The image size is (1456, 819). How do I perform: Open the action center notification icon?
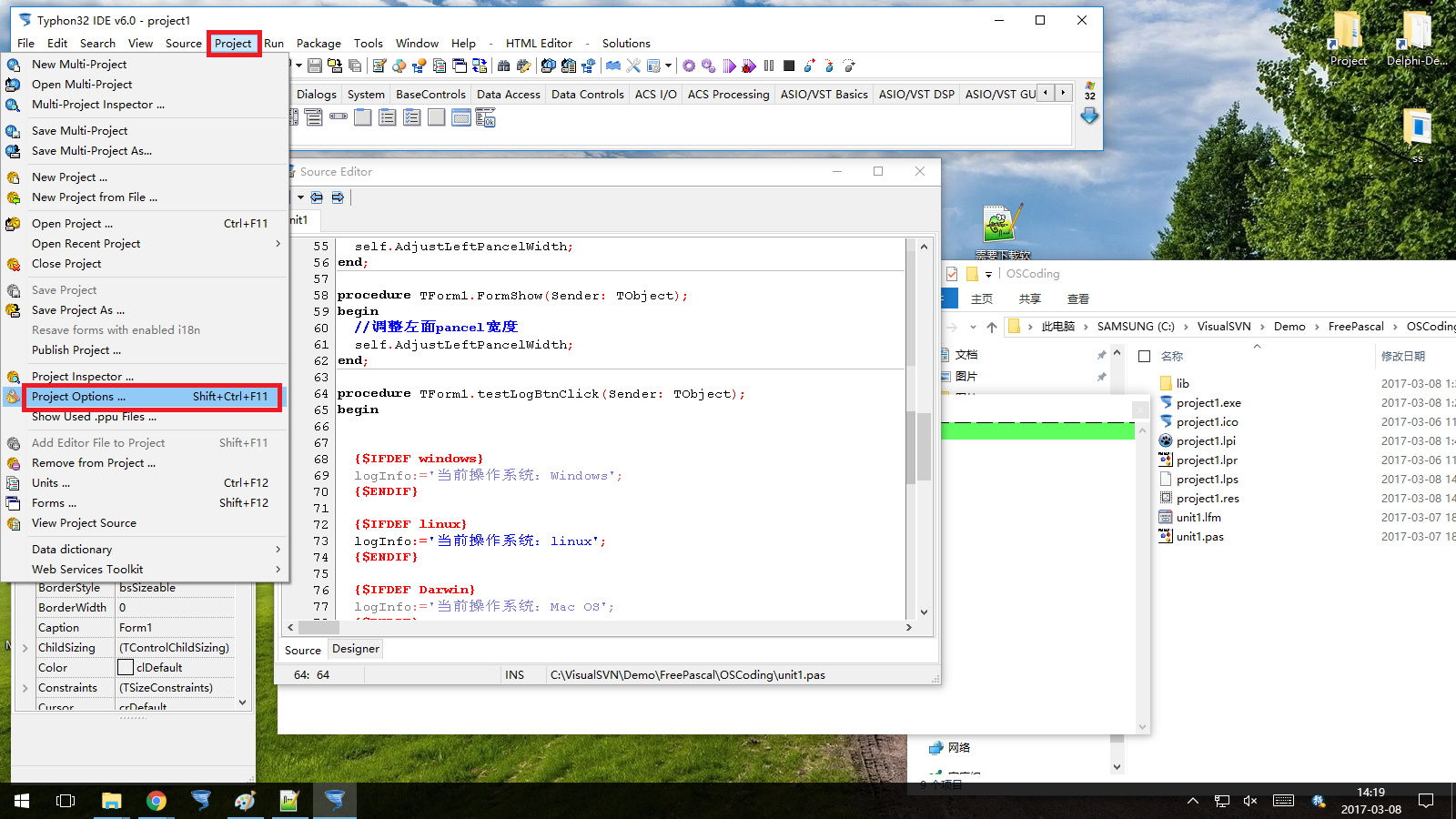tap(1426, 801)
